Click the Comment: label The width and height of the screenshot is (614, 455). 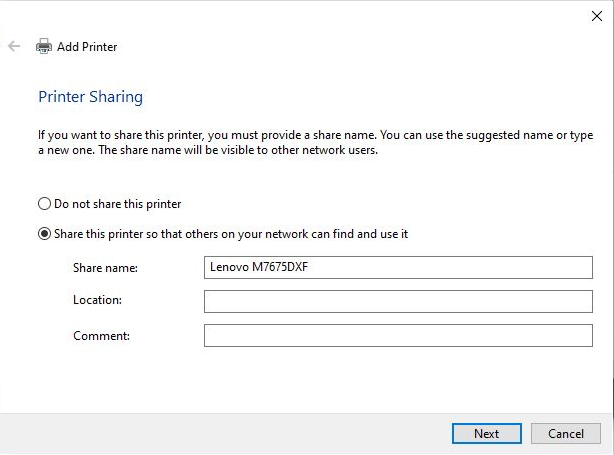click(101, 336)
